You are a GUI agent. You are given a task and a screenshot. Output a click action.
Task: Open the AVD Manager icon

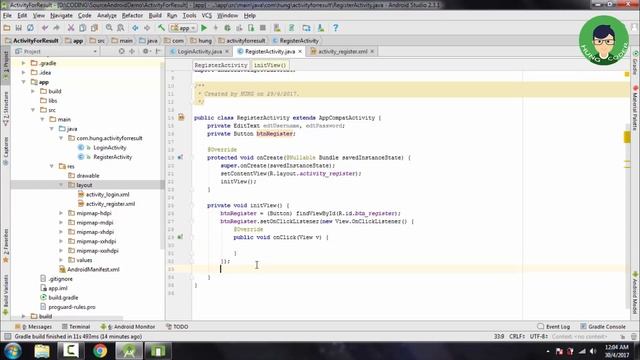[x=277, y=28]
